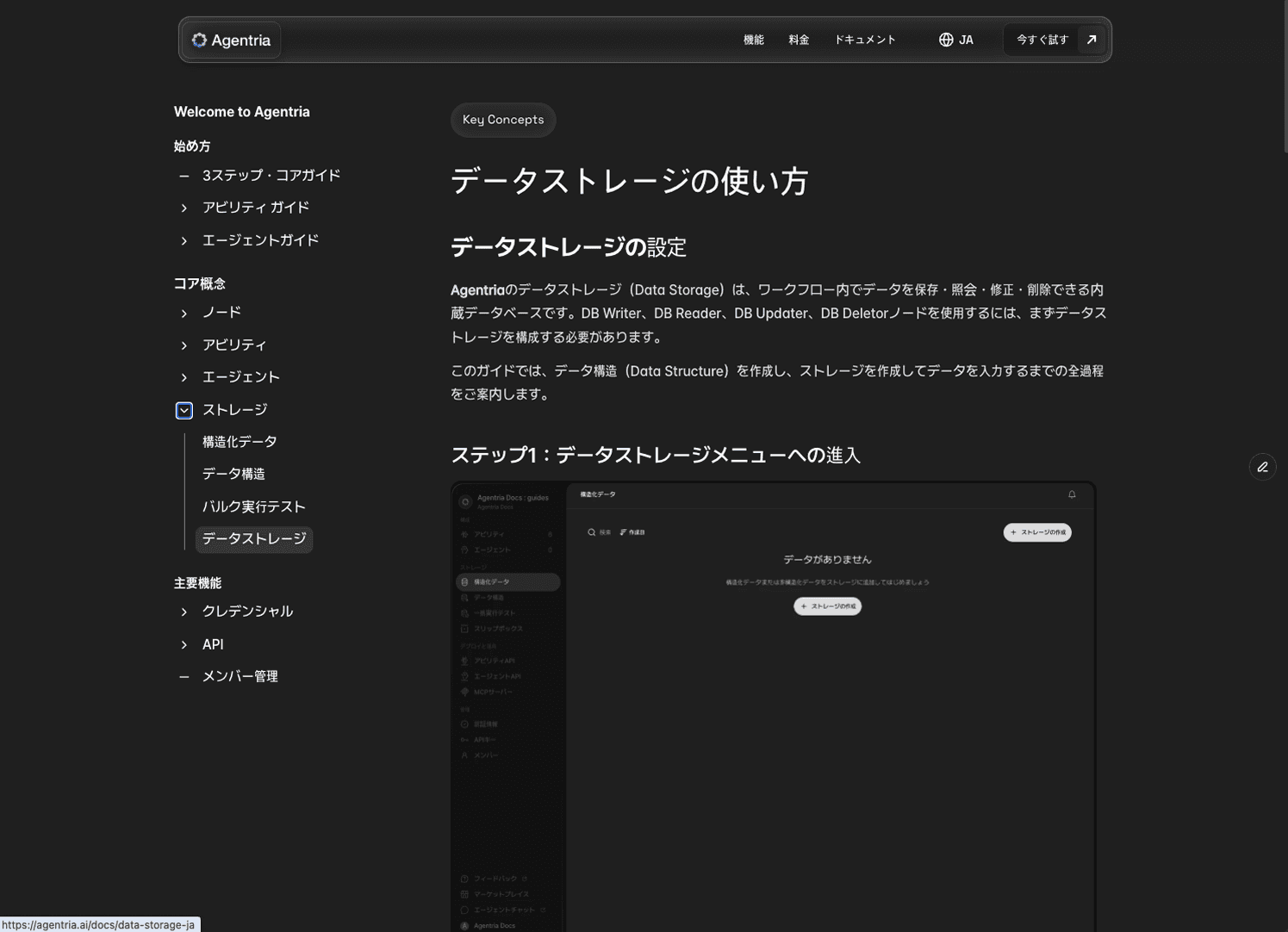Collapse the ストレージ section chevron
Viewport: 1288px width, 932px height.
point(184,411)
